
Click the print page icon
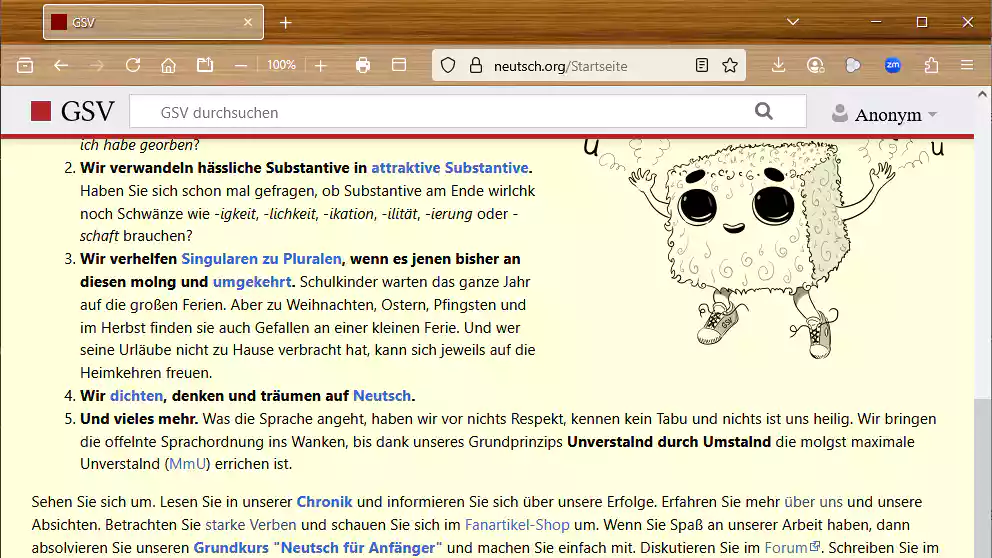pyautogui.click(x=363, y=65)
